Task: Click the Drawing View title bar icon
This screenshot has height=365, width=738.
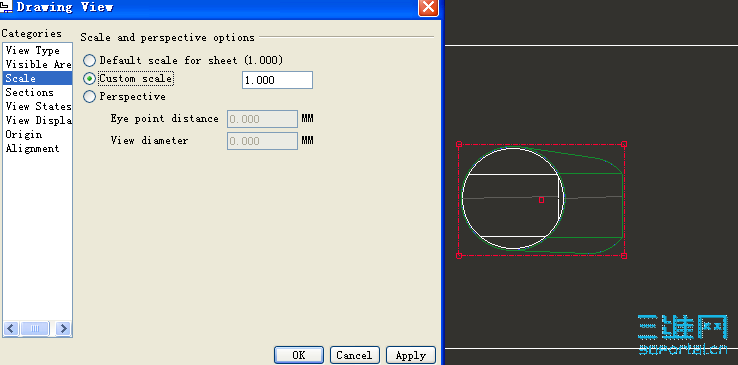Action: pyautogui.click(x=6, y=7)
